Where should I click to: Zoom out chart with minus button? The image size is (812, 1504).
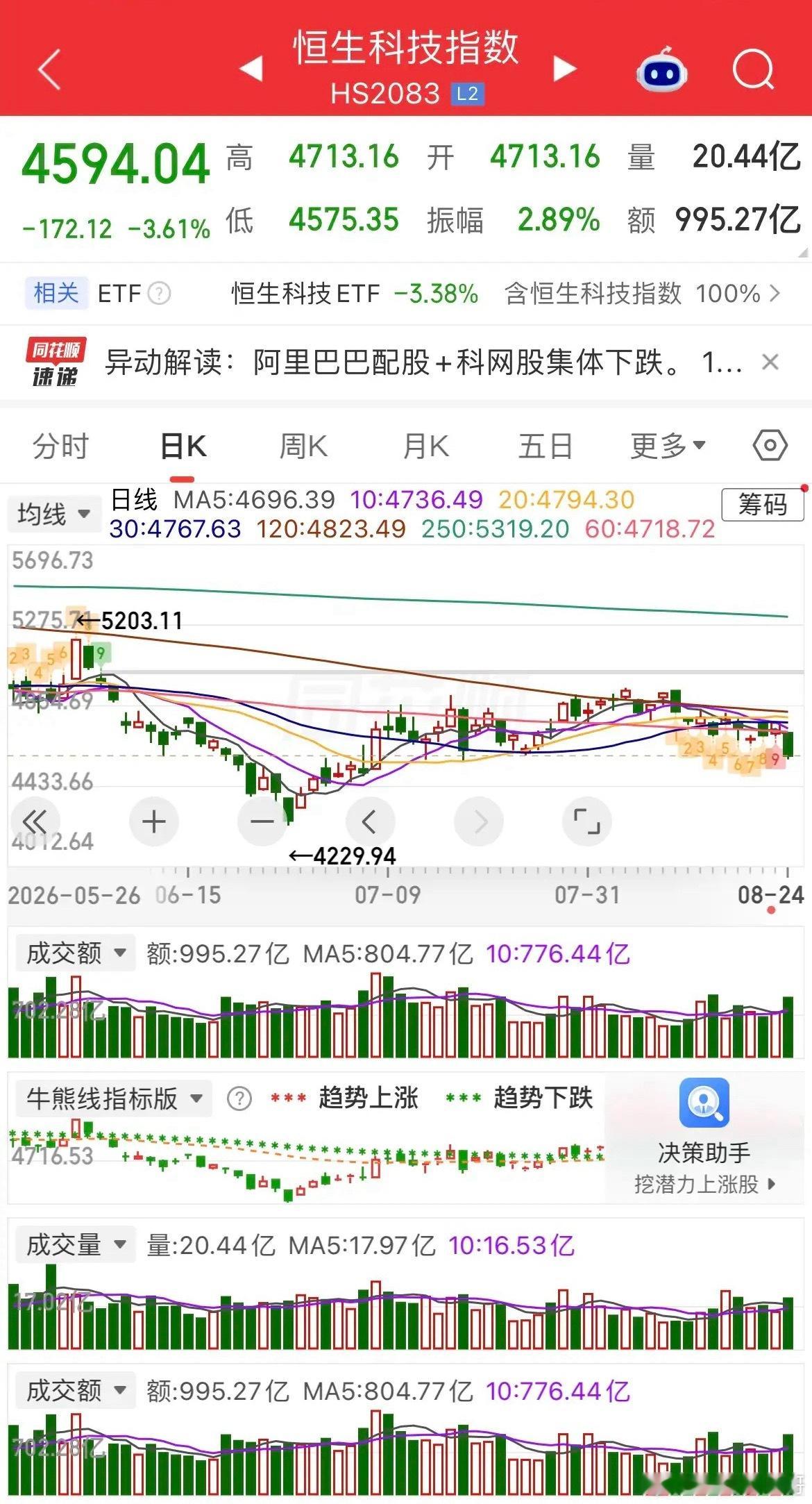coord(262,821)
